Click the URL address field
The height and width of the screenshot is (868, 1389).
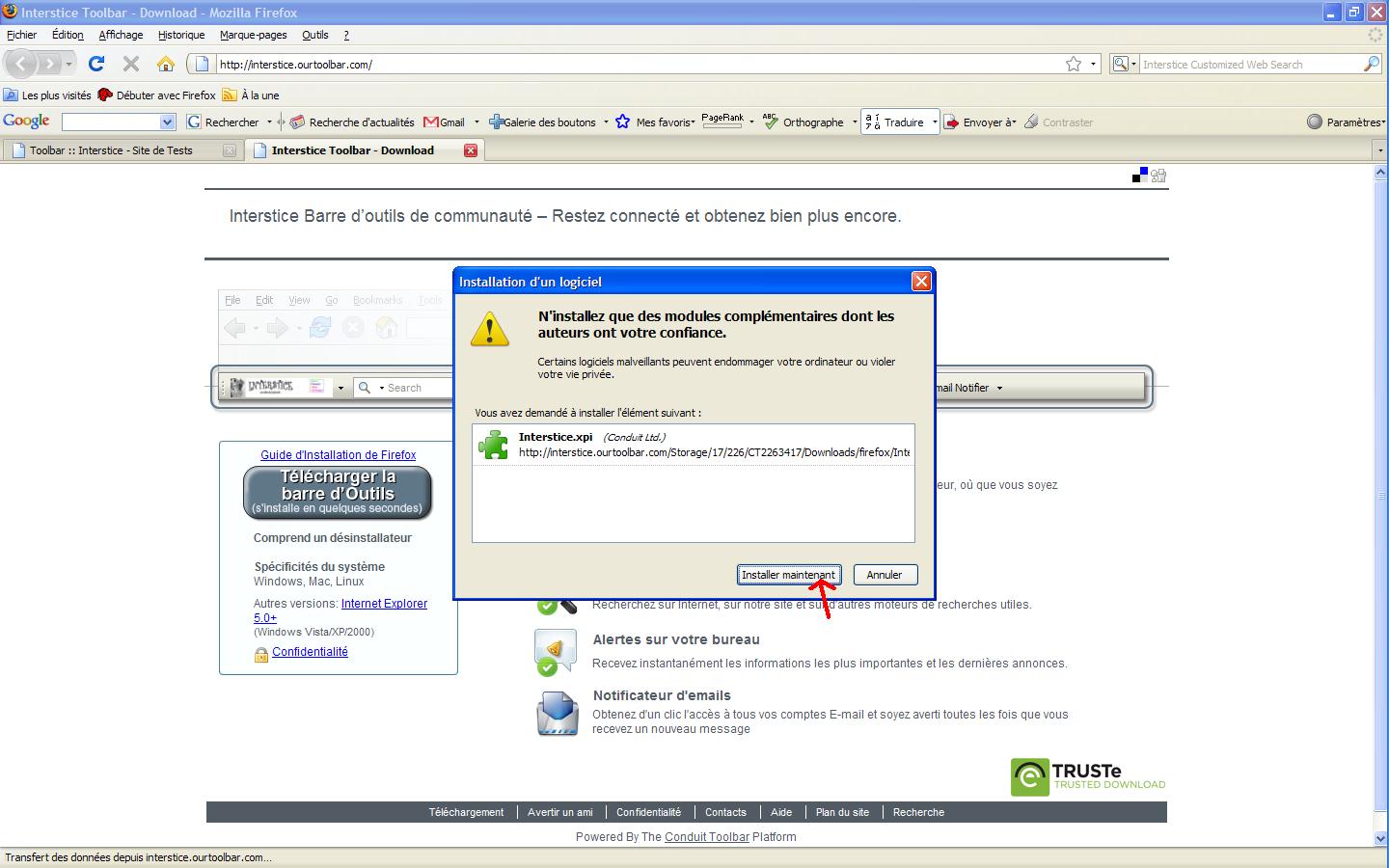tap(627, 65)
